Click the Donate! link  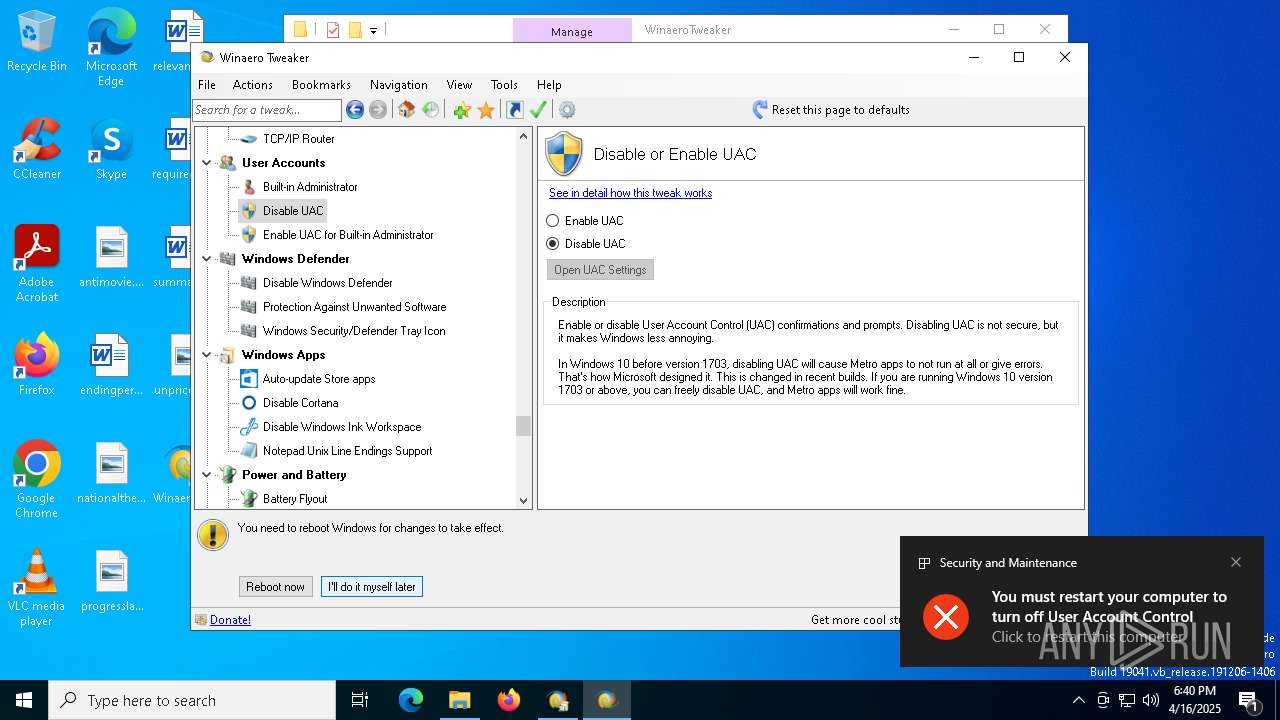(x=230, y=620)
